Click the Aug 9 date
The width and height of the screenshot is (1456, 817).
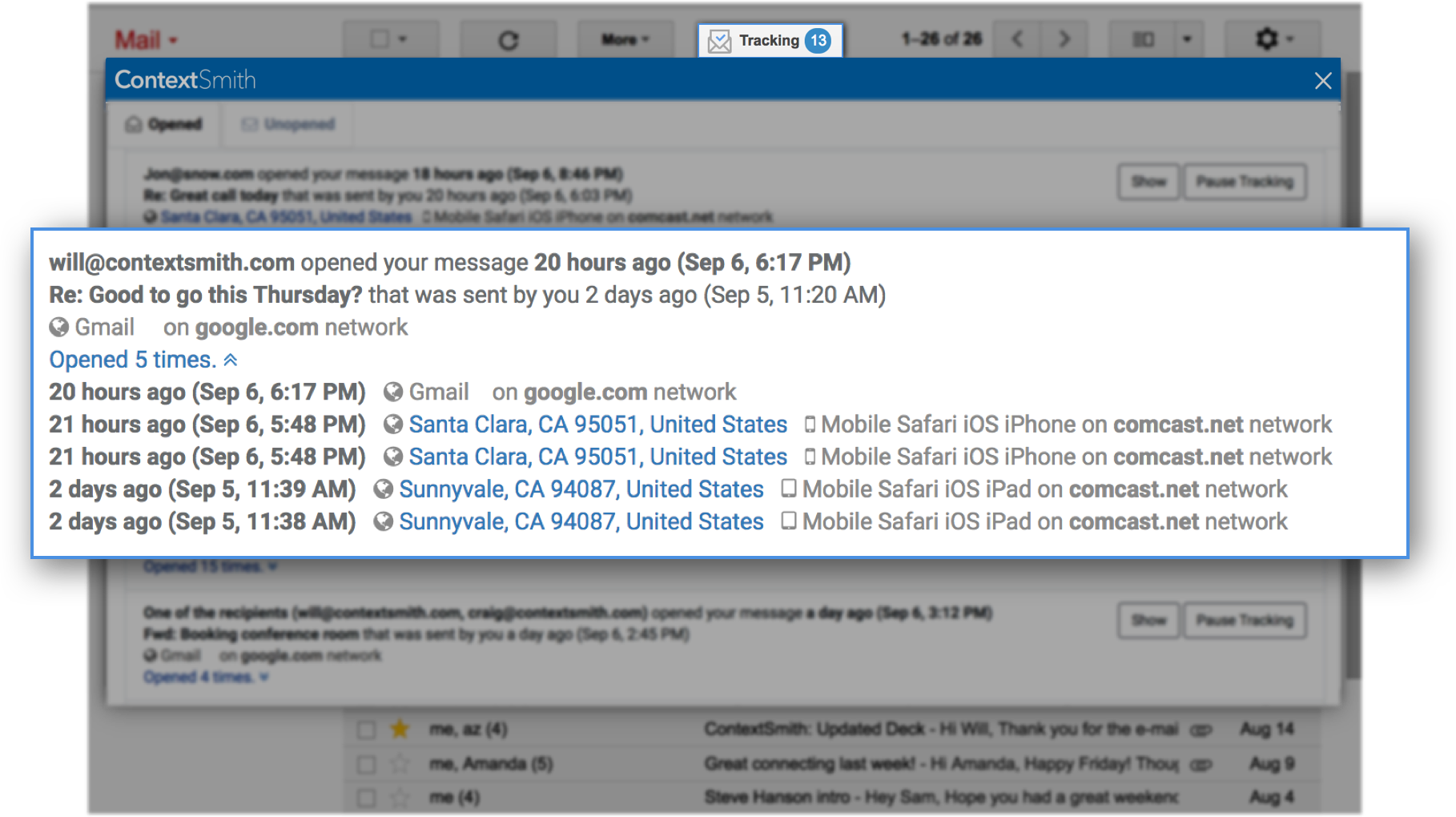pos(1272,763)
